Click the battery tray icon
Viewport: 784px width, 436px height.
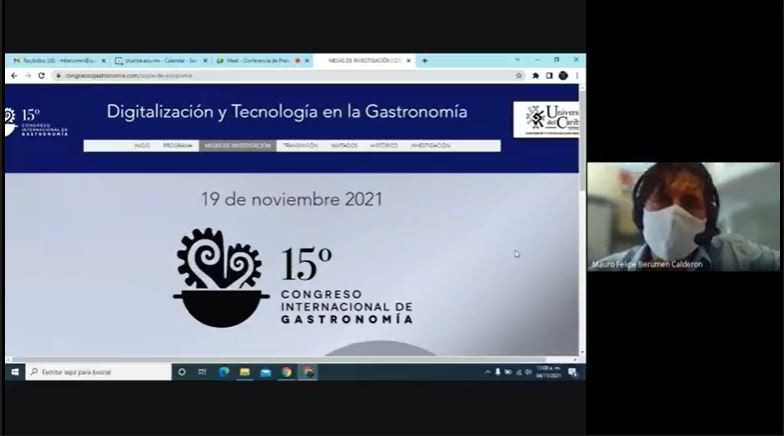pyautogui.click(x=508, y=372)
